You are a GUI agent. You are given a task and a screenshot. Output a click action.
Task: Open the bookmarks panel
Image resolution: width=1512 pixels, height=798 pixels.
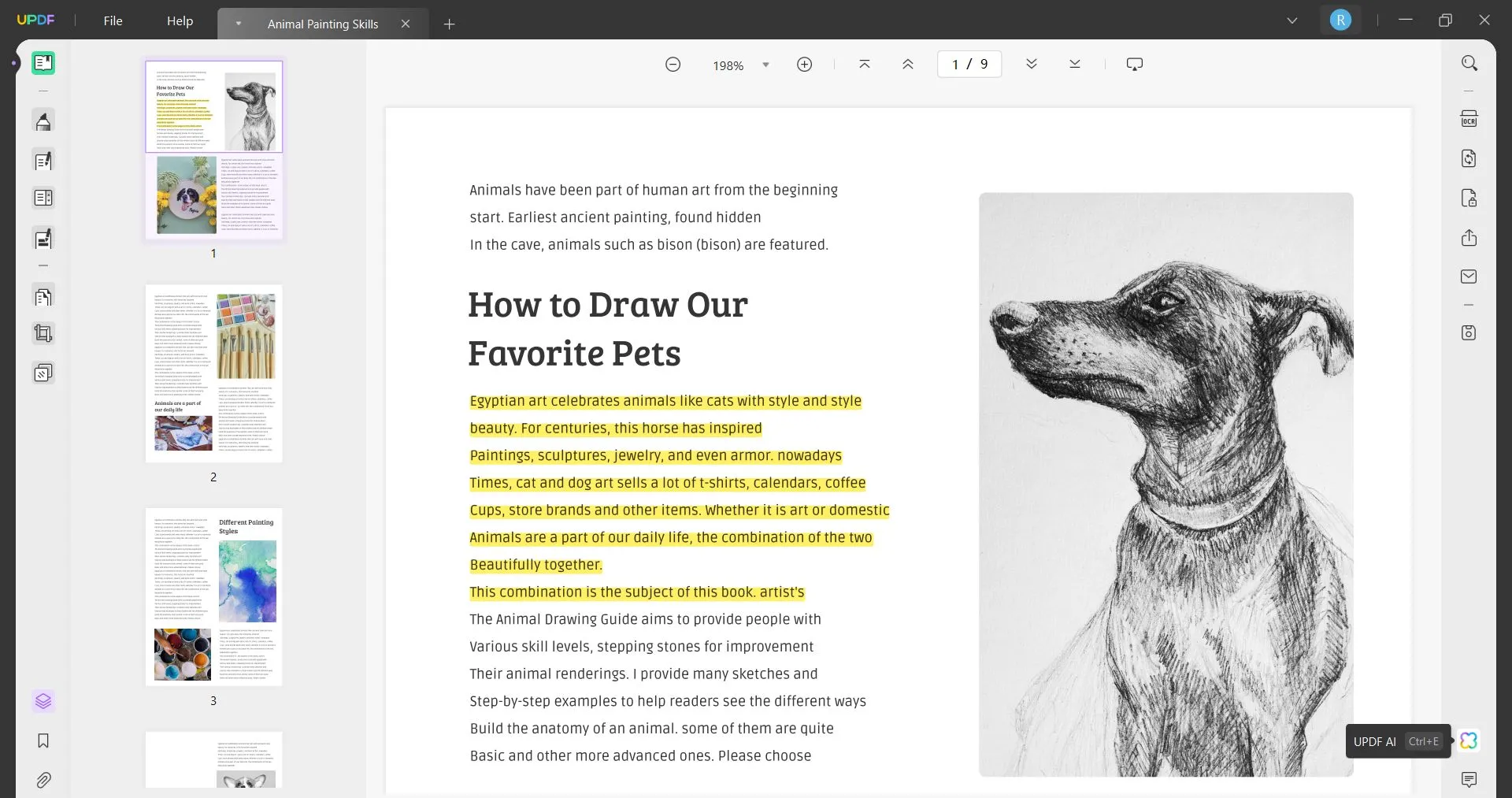[x=43, y=740]
